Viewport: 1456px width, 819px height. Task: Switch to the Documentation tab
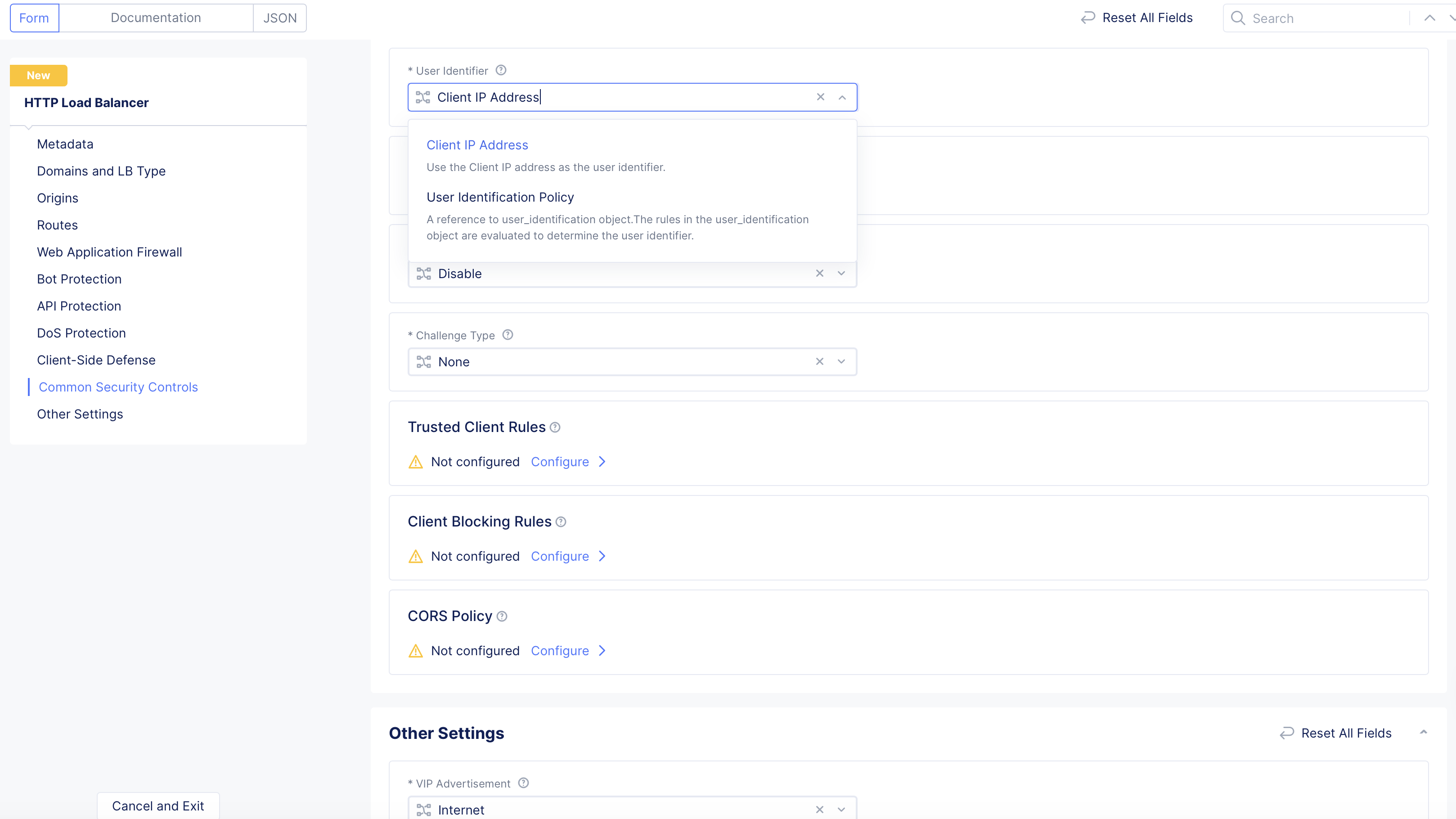(156, 18)
